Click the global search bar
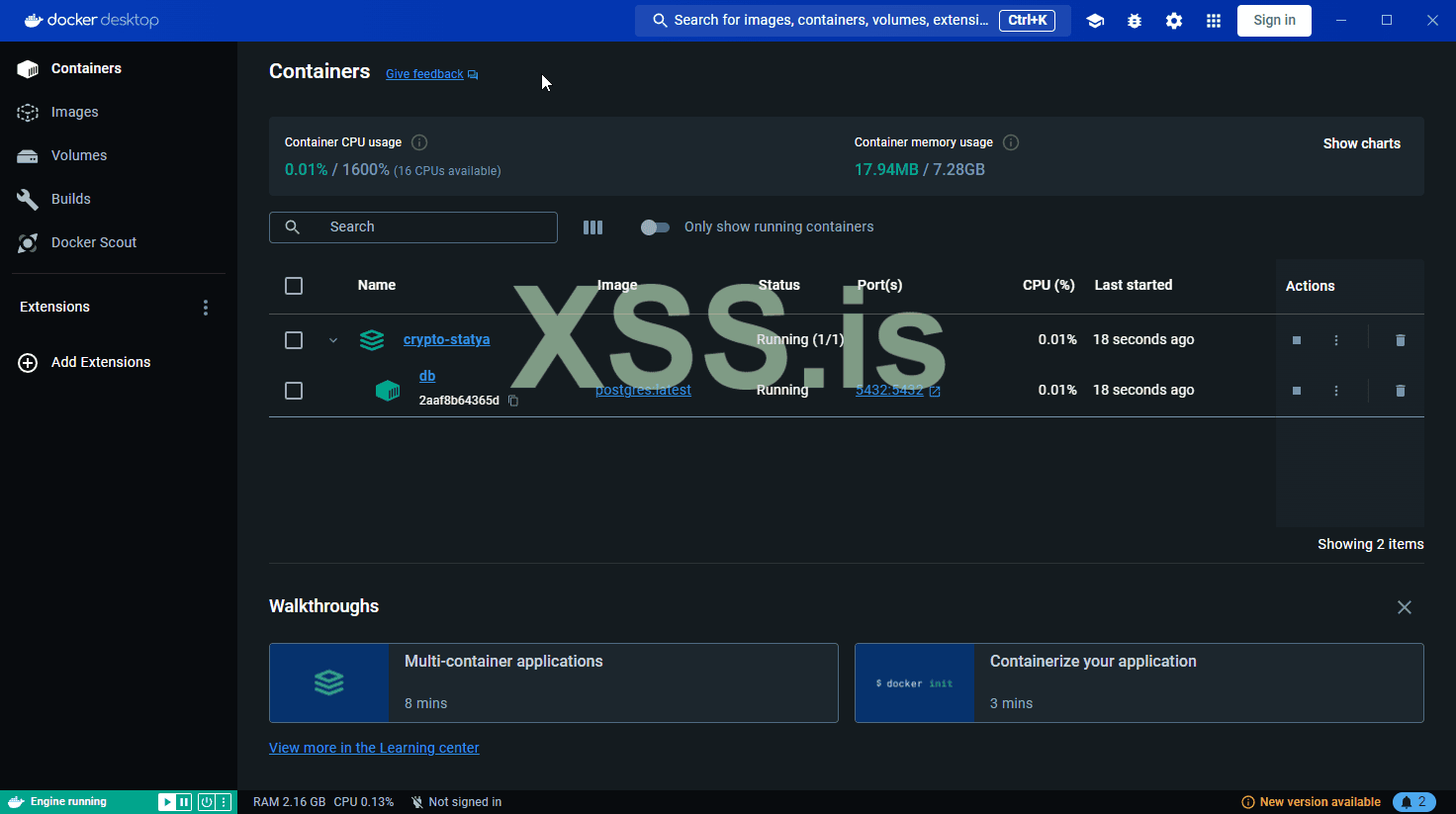 [853, 21]
